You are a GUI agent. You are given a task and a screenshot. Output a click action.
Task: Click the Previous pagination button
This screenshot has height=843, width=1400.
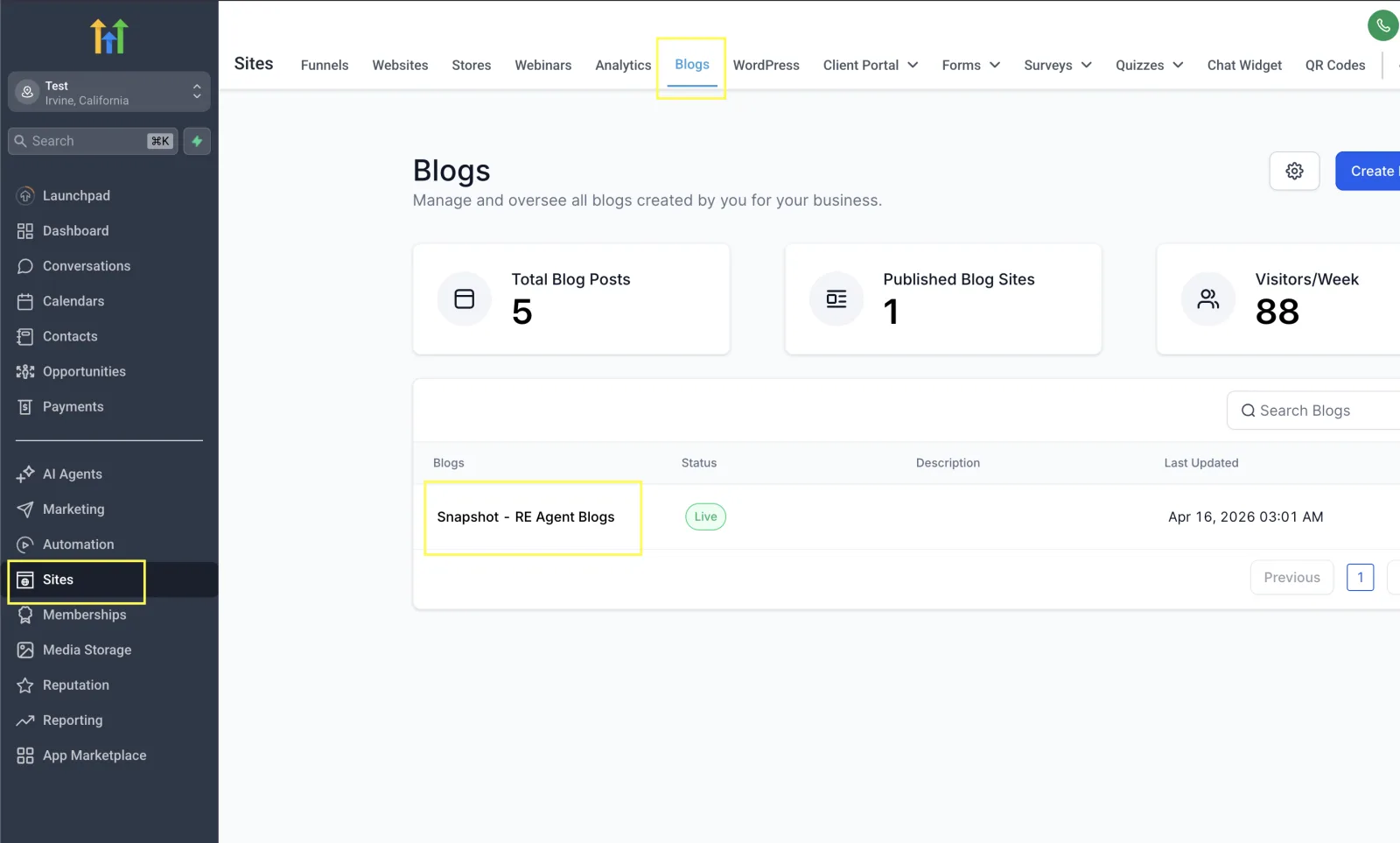click(1291, 577)
